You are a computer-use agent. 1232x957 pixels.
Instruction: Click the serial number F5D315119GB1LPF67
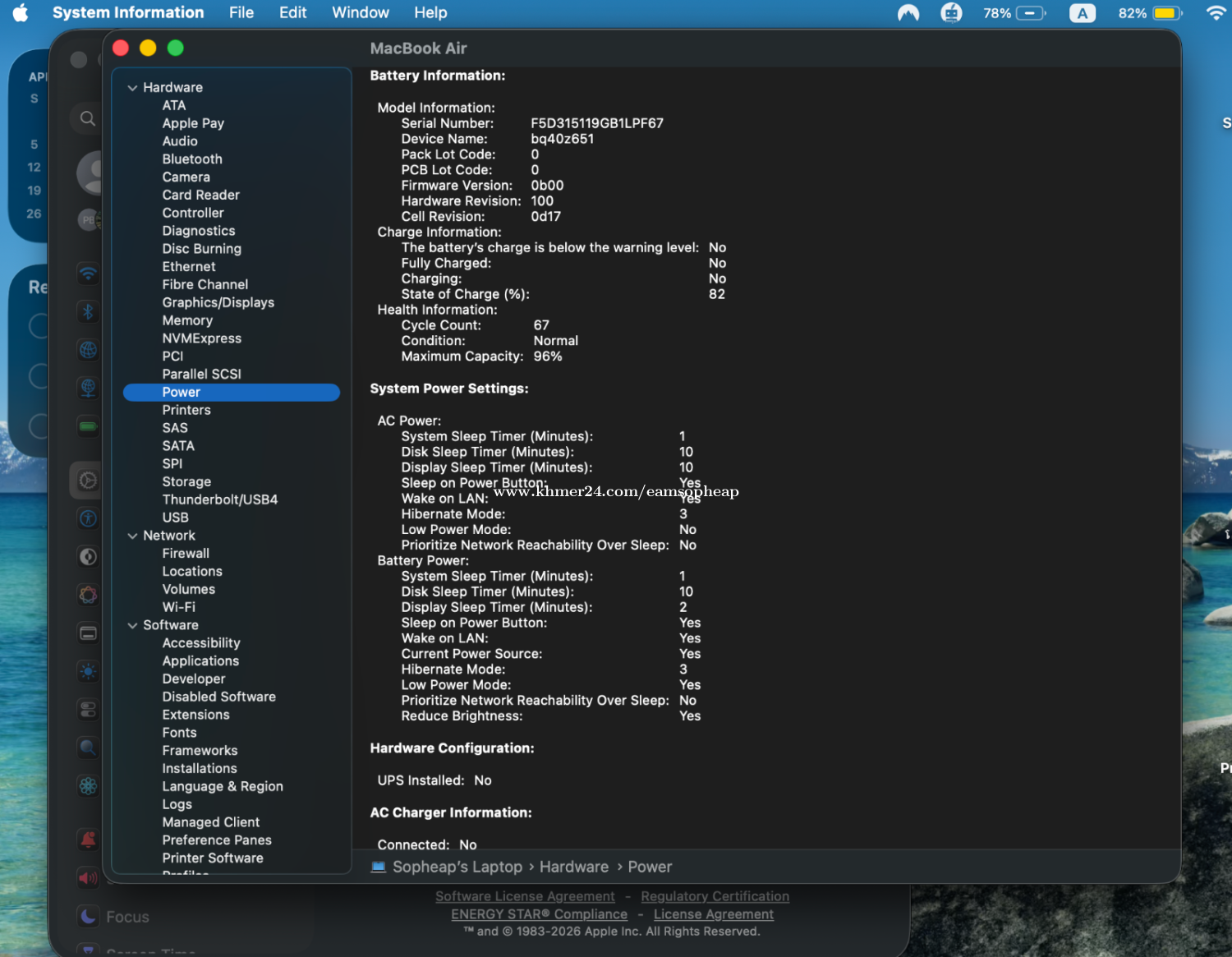[x=597, y=123]
